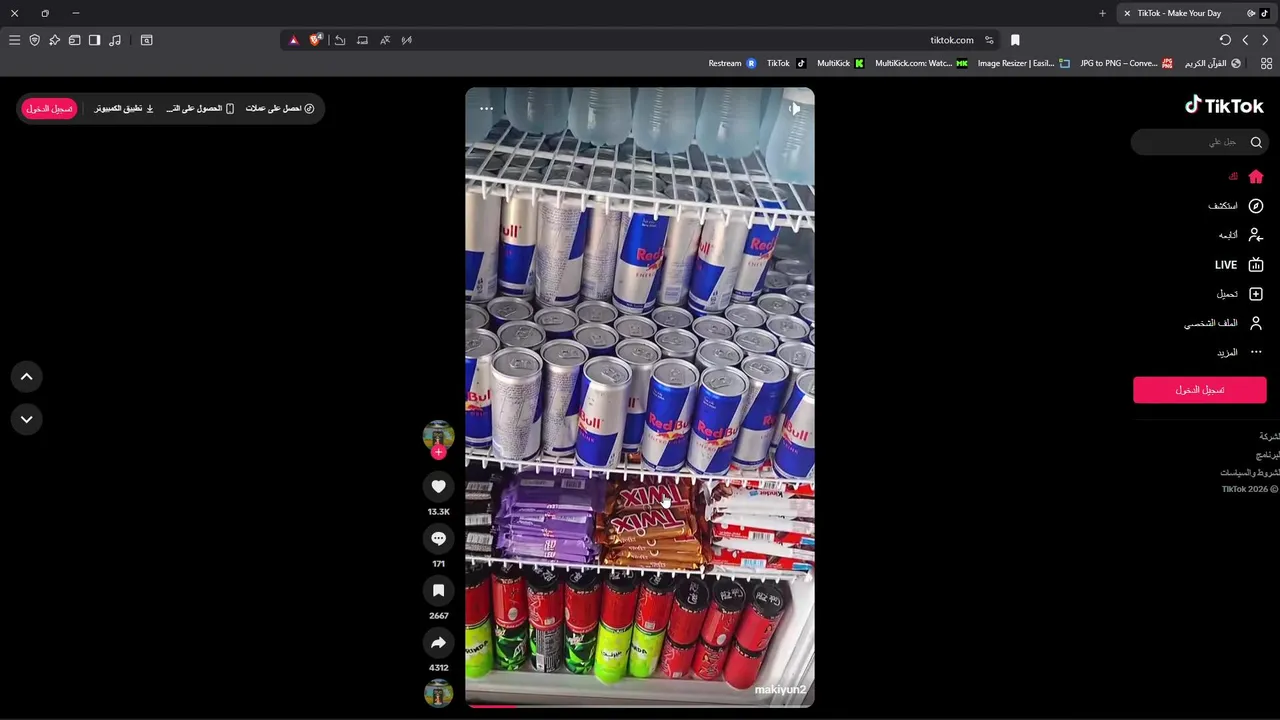Open the TikTok bookmark

click(786, 63)
